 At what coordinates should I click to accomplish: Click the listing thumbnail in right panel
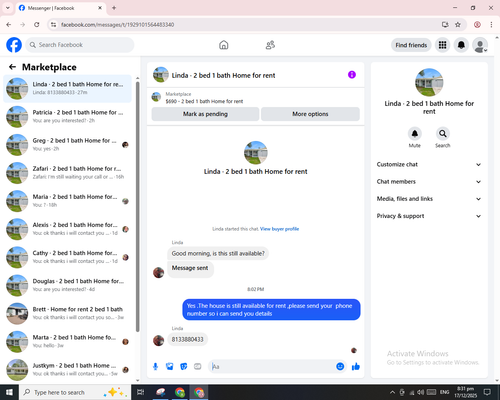coord(429,82)
